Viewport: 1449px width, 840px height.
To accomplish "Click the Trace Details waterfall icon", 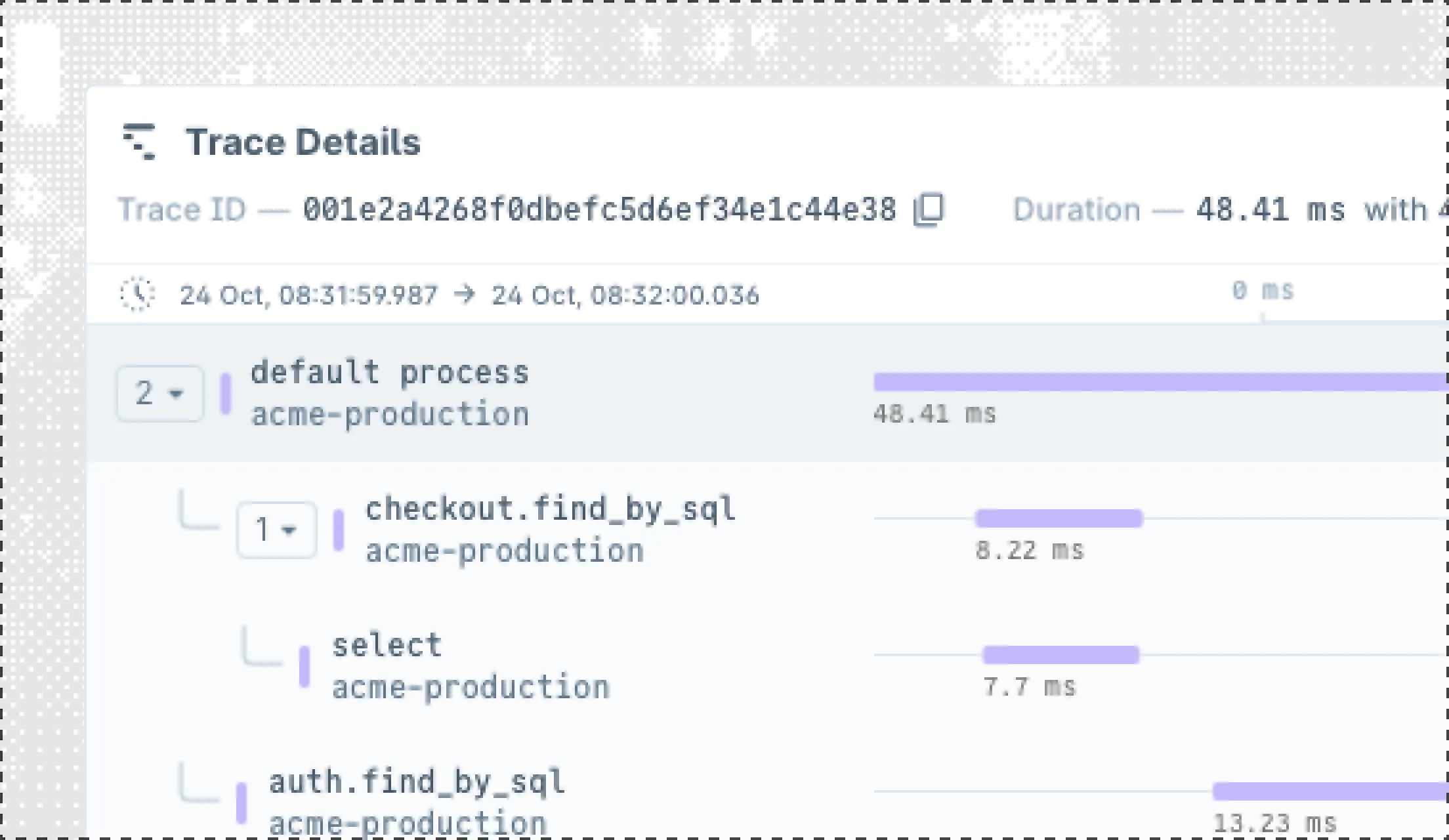I will click(x=139, y=141).
